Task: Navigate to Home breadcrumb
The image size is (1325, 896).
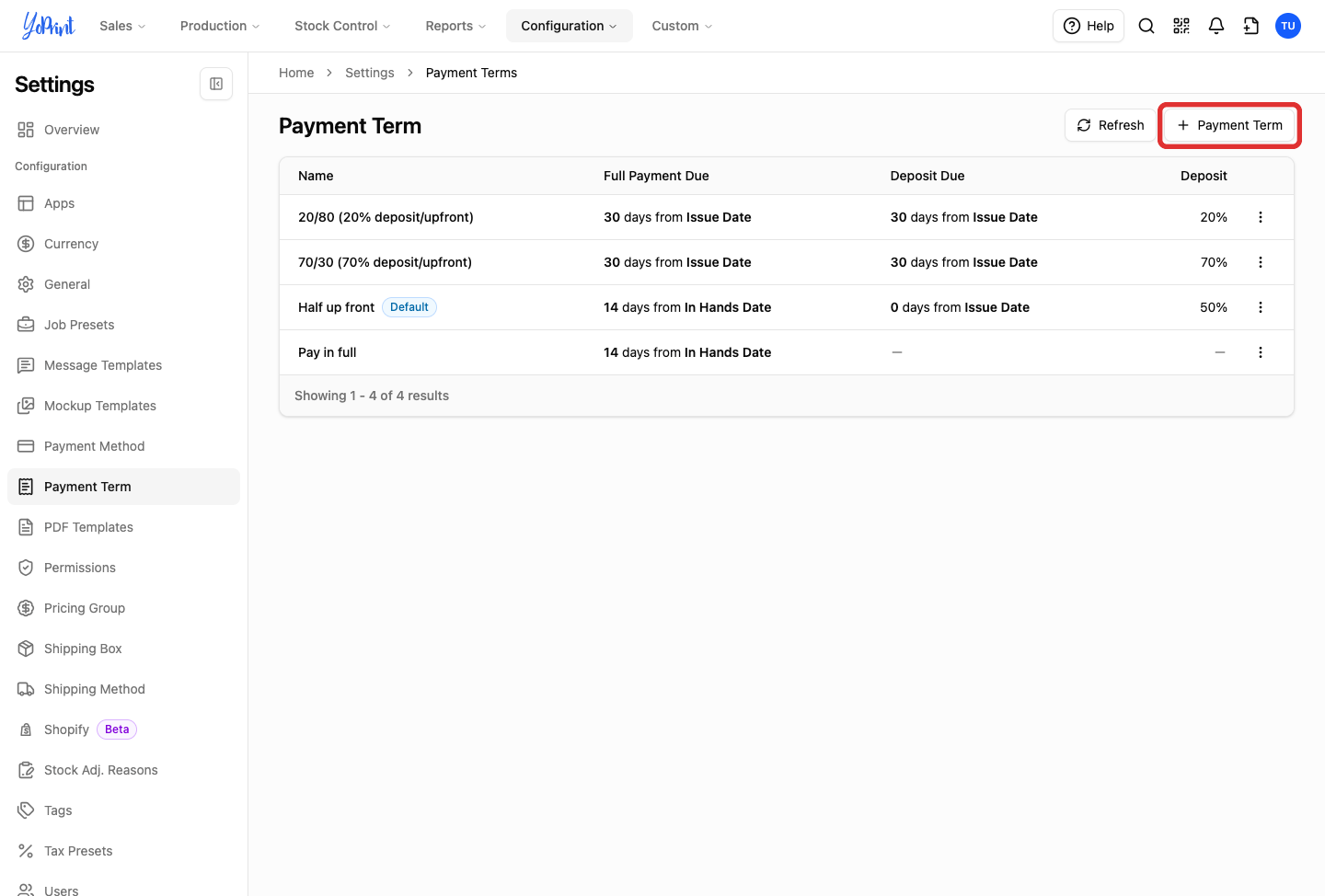Action: (296, 73)
